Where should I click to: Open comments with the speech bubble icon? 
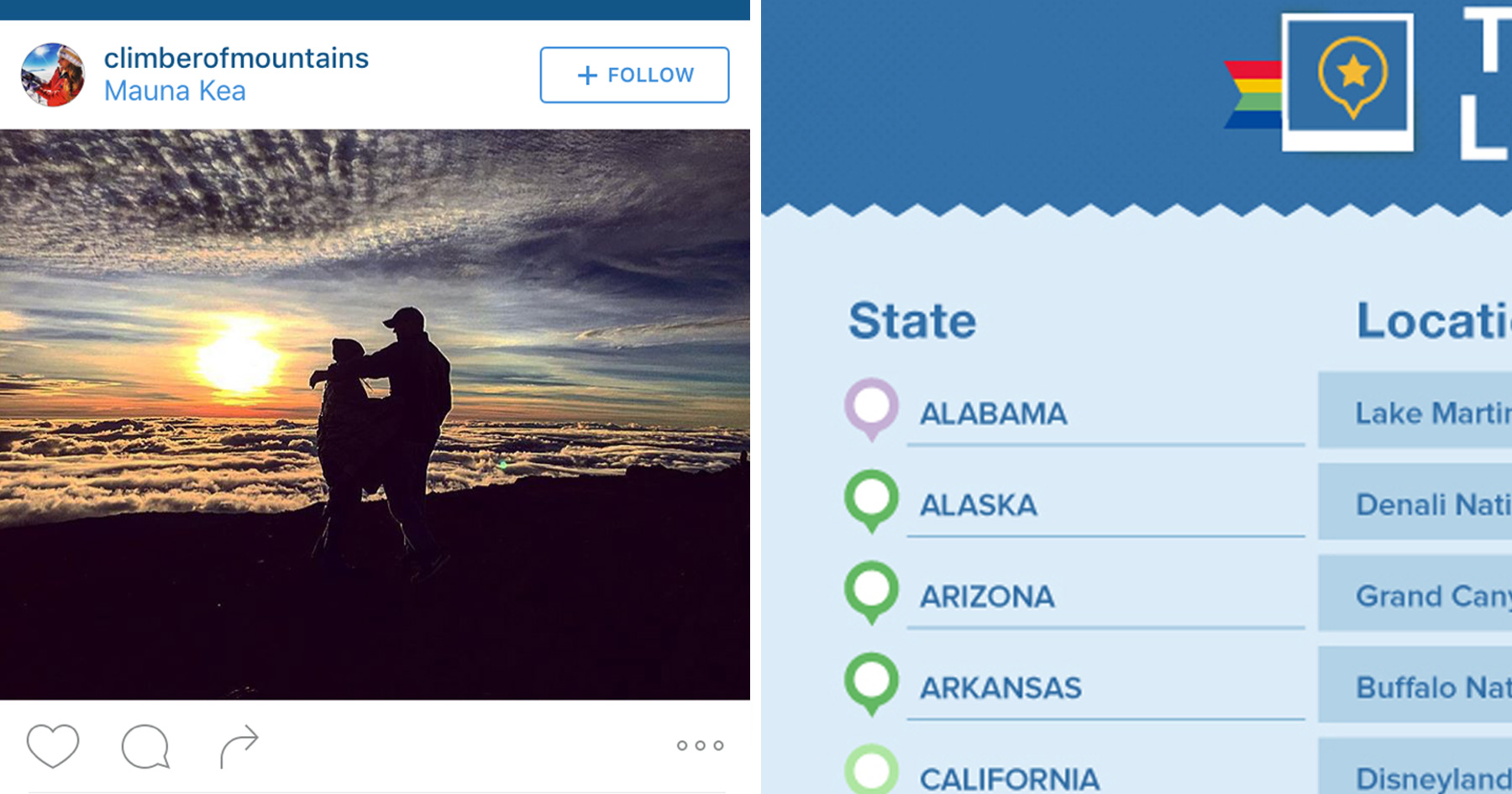[144, 744]
